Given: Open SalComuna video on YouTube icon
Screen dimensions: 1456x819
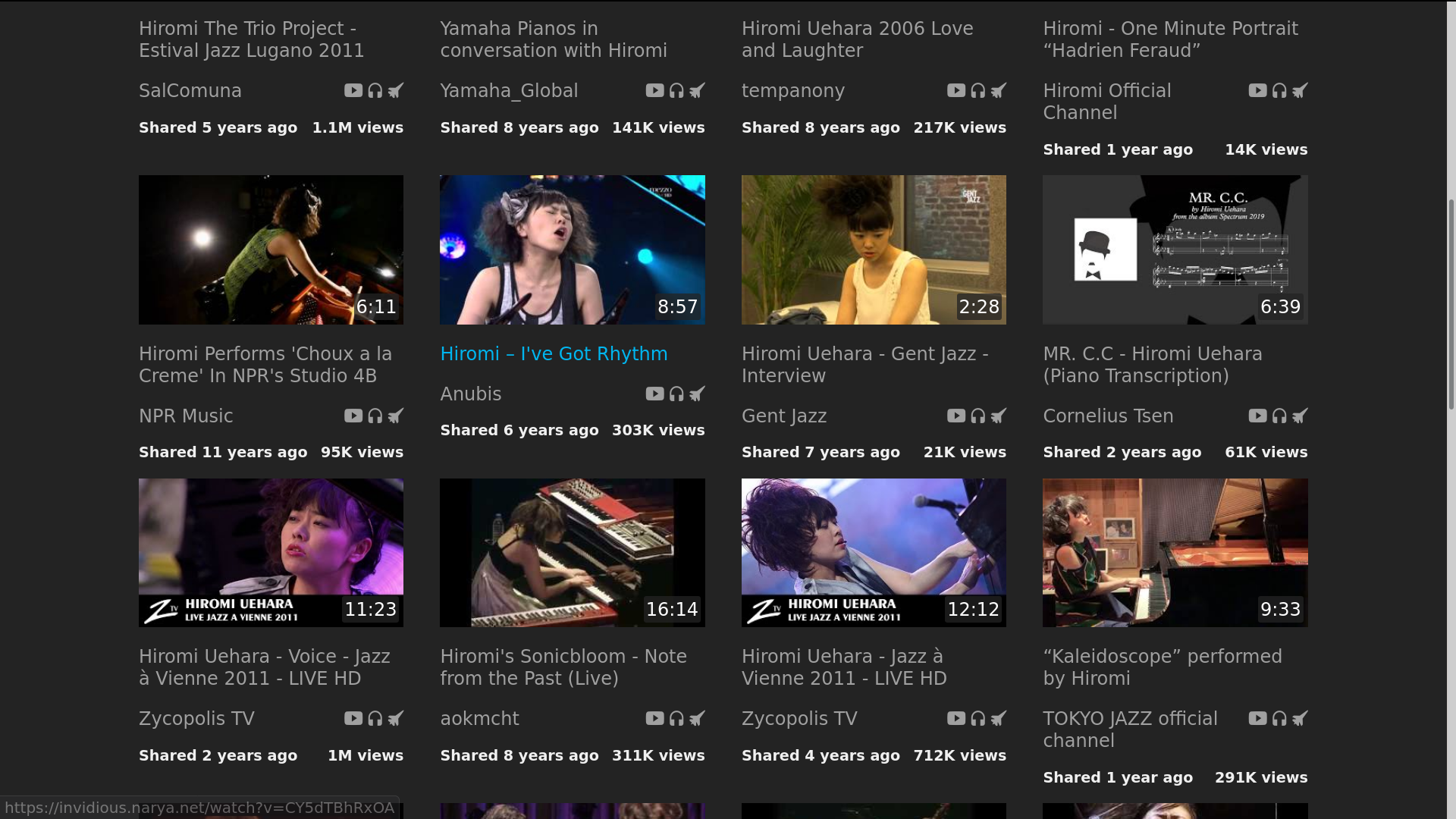Looking at the screenshot, I should pos(353,91).
